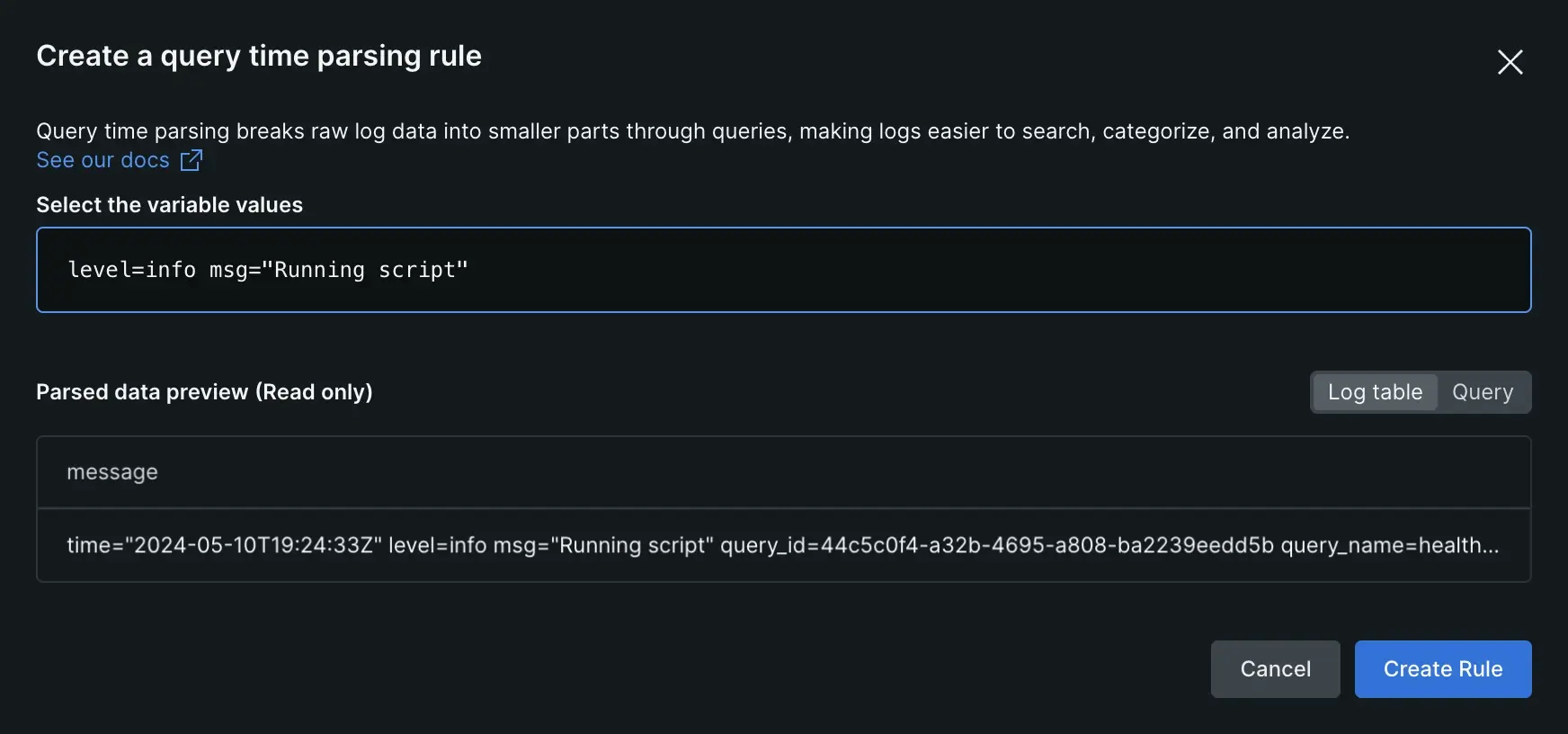
Task: Click the truncated query_name text in preview
Action: pyautogui.click(x=1389, y=545)
